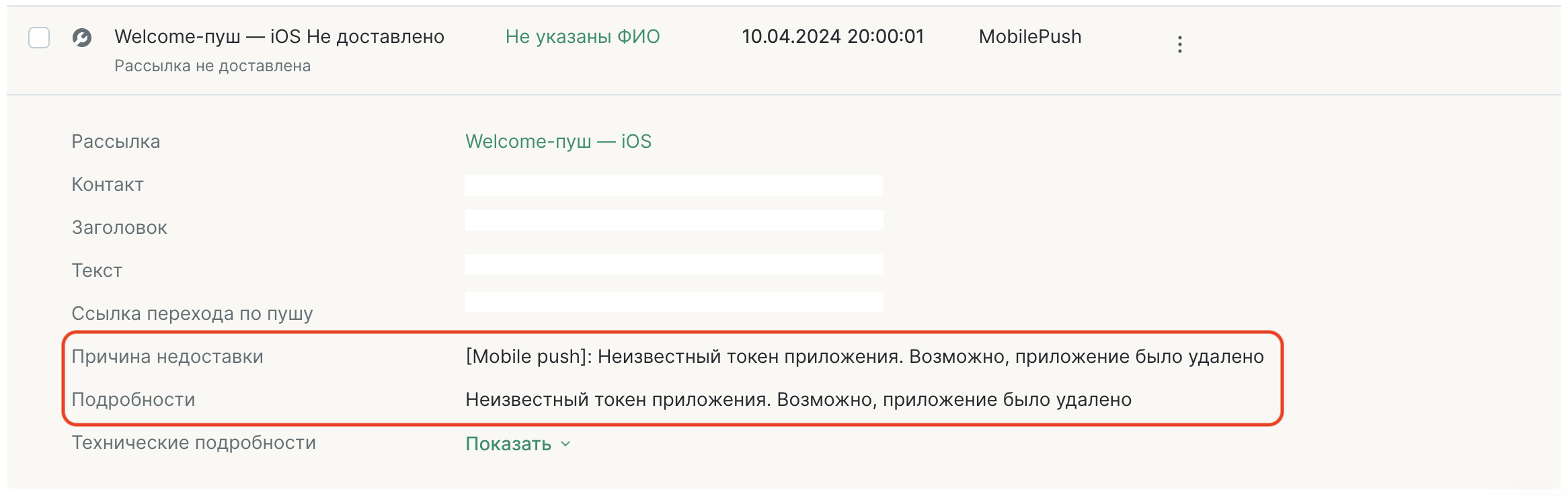Image resolution: width=1568 pixels, height=496 pixels.
Task: Click the 'Ссылка перехода по пушу' label
Action: [x=192, y=313]
